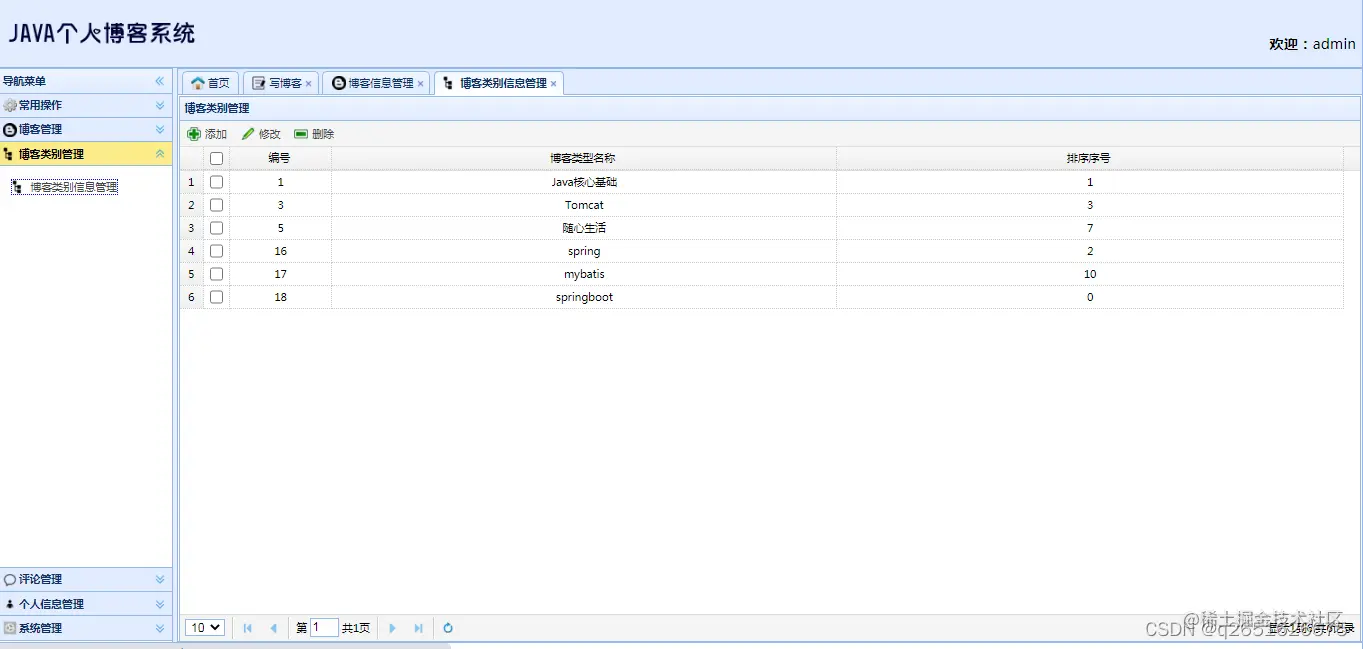Click the 编号 value 16 cell
Image resolution: width=1363 pixels, height=649 pixels.
click(x=280, y=251)
